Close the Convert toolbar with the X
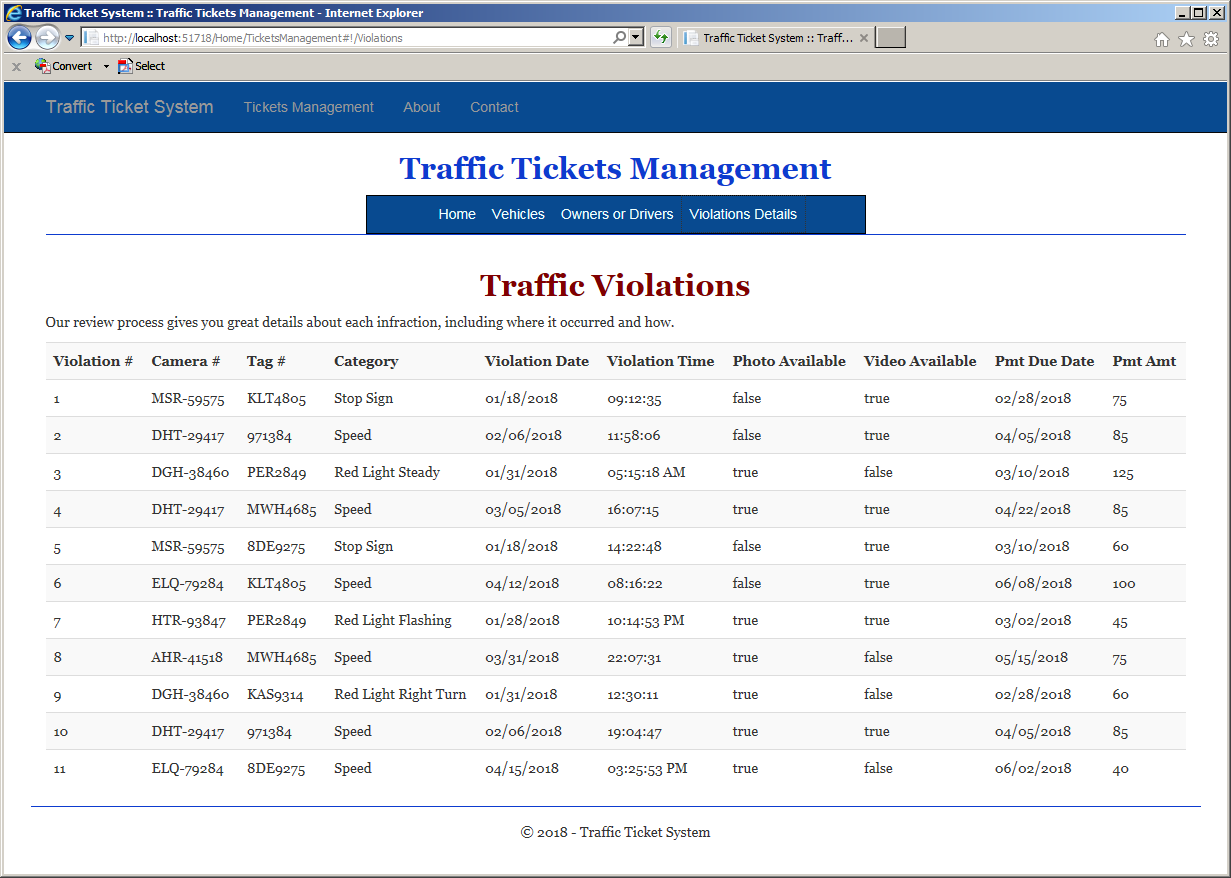 click(16, 67)
